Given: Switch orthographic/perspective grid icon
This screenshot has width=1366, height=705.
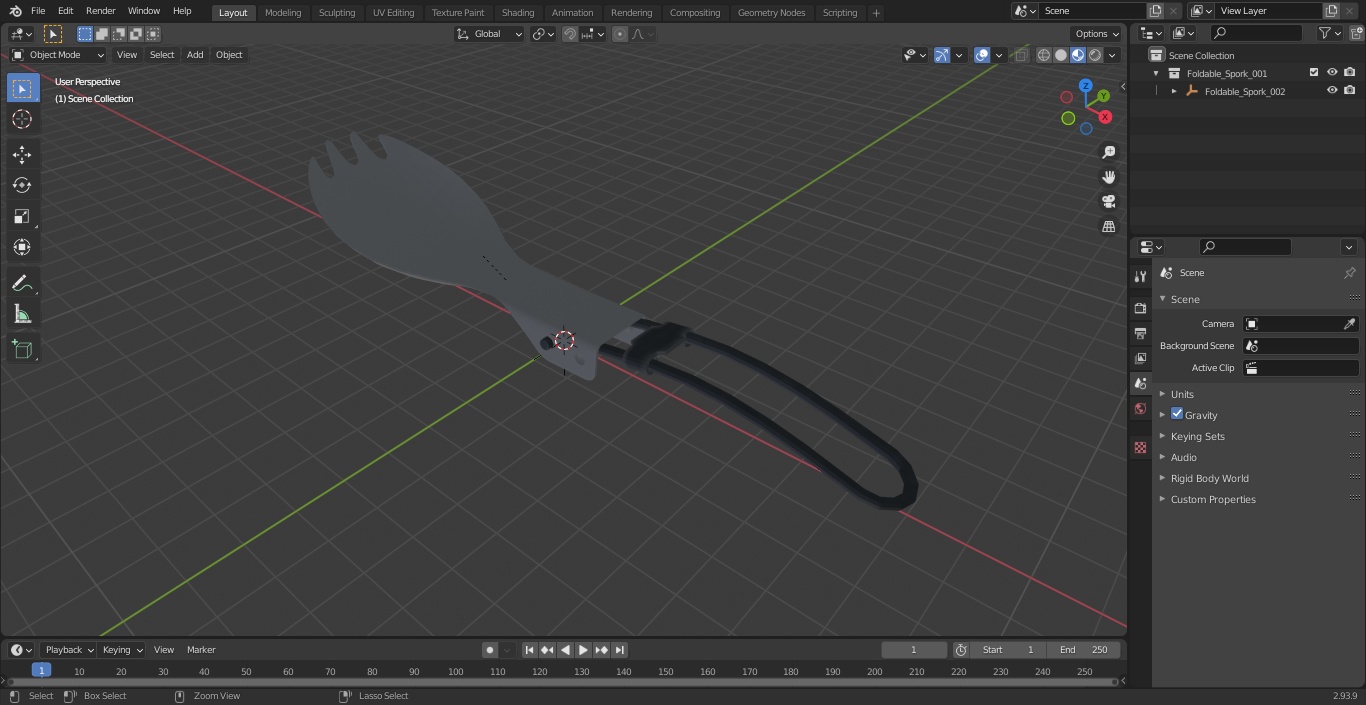Looking at the screenshot, I should (x=1108, y=226).
